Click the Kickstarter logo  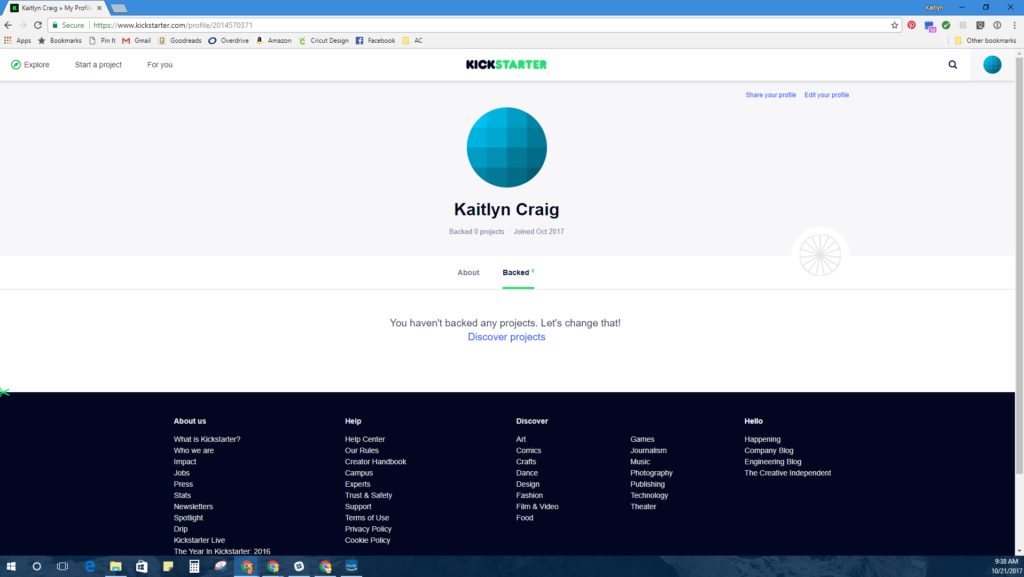coord(506,65)
